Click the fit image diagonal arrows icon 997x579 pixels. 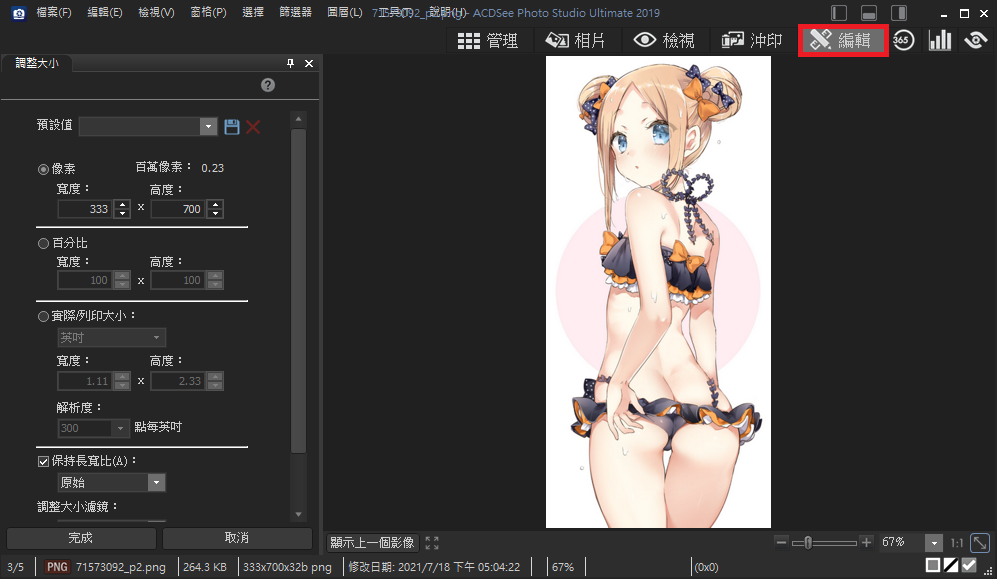980,543
